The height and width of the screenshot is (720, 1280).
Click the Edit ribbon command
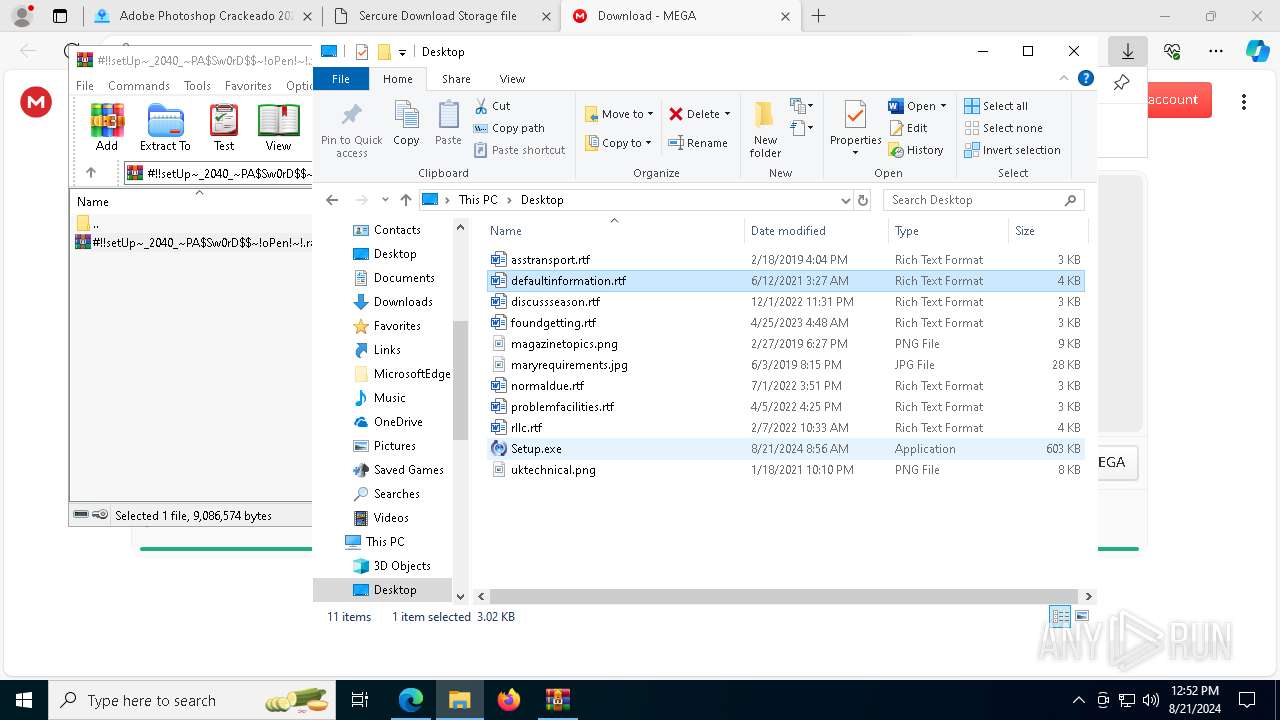[x=908, y=128]
